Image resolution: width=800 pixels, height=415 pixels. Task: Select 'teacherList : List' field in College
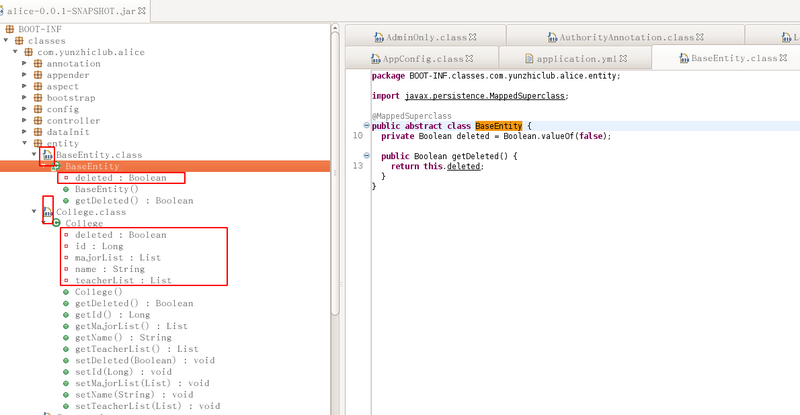[123, 280]
